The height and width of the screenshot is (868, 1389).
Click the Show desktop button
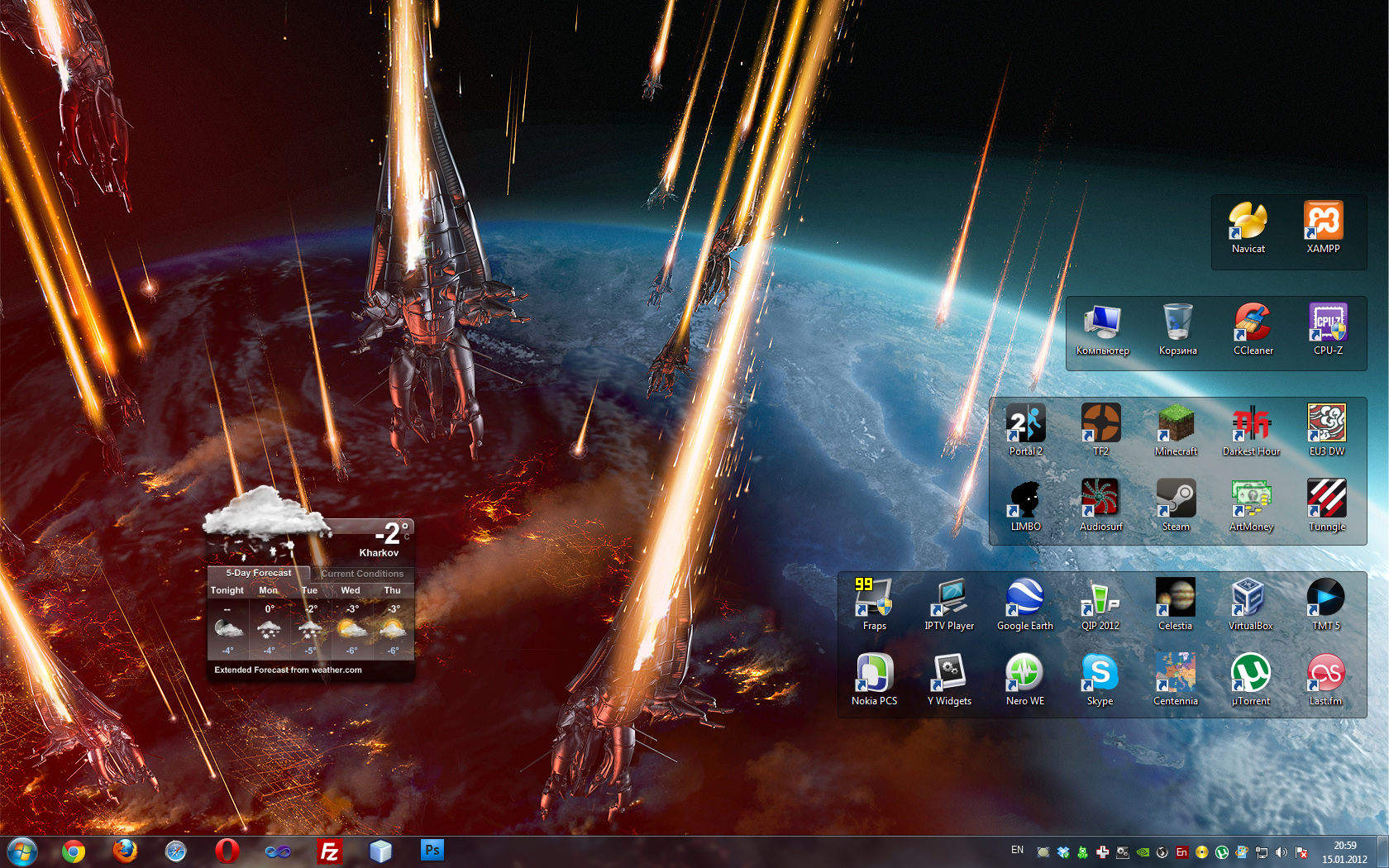point(1382,852)
